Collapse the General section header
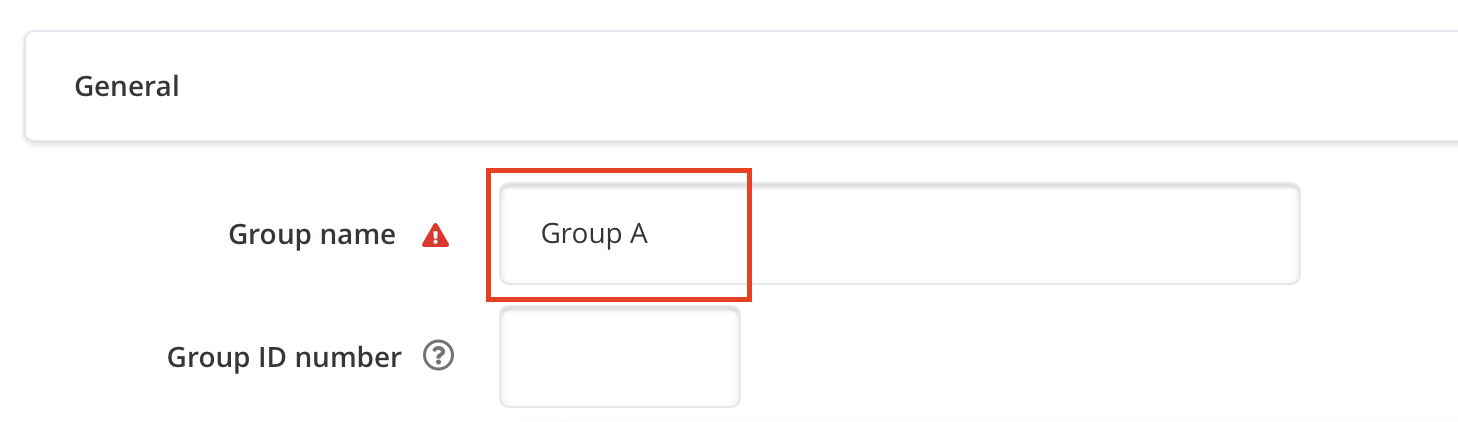 click(741, 86)
